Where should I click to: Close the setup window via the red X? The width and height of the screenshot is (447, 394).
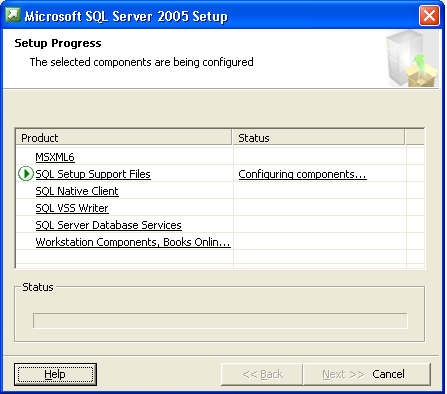429,15
